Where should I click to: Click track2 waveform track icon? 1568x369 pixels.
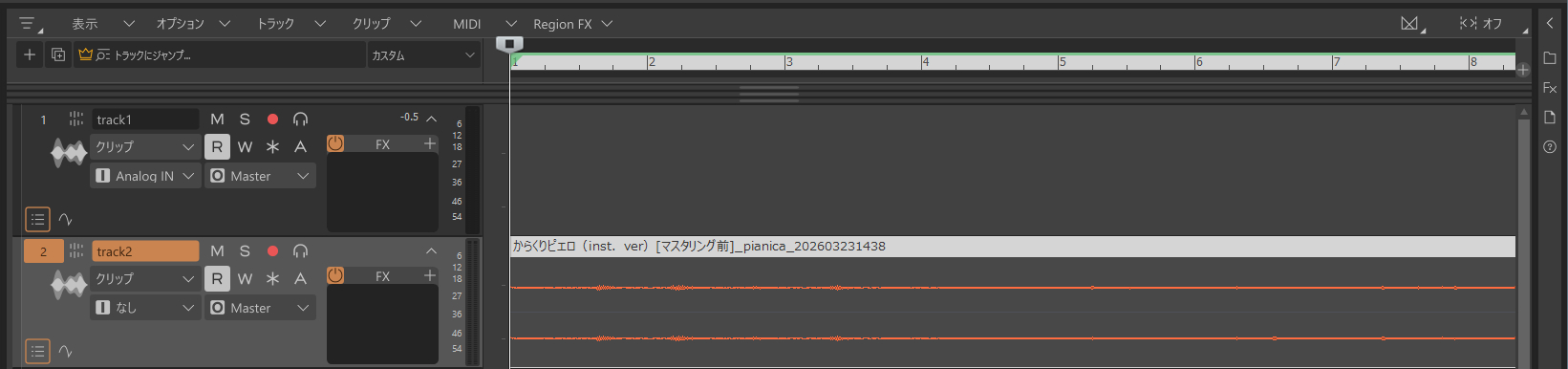[69, 285]
